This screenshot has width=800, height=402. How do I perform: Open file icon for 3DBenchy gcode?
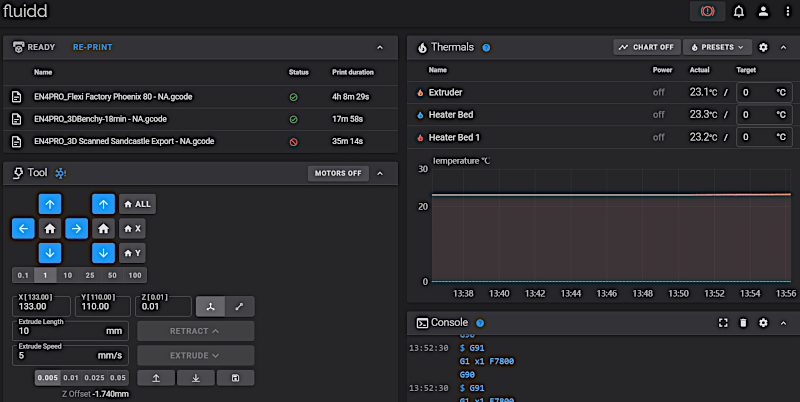[17, 119]
